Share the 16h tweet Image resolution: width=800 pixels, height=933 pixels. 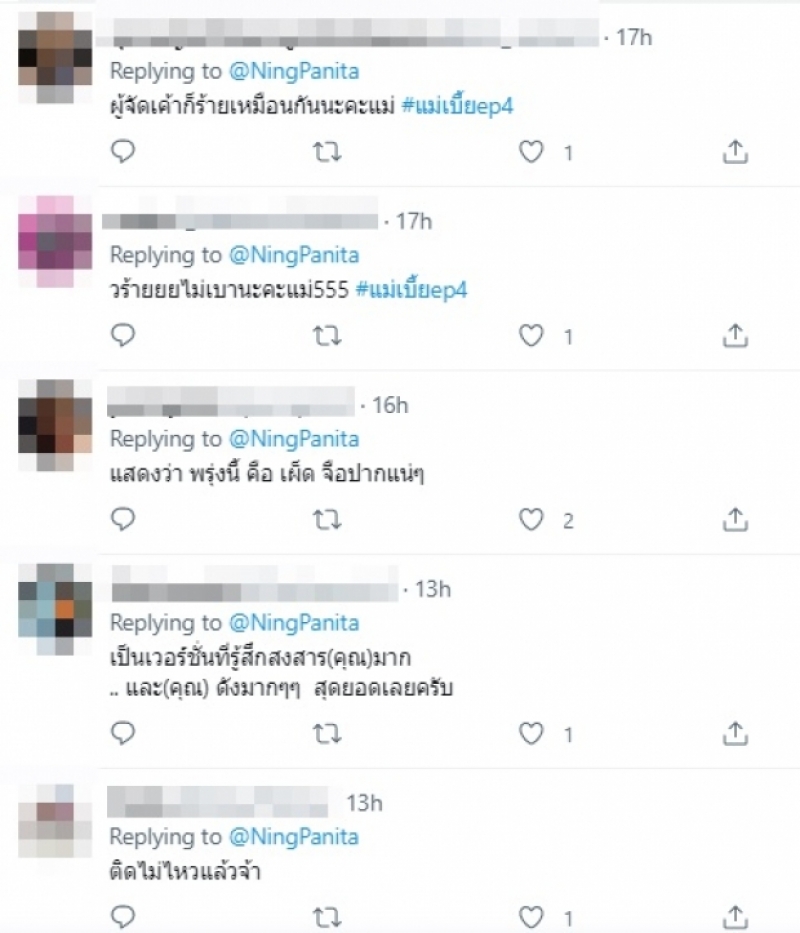735,519
